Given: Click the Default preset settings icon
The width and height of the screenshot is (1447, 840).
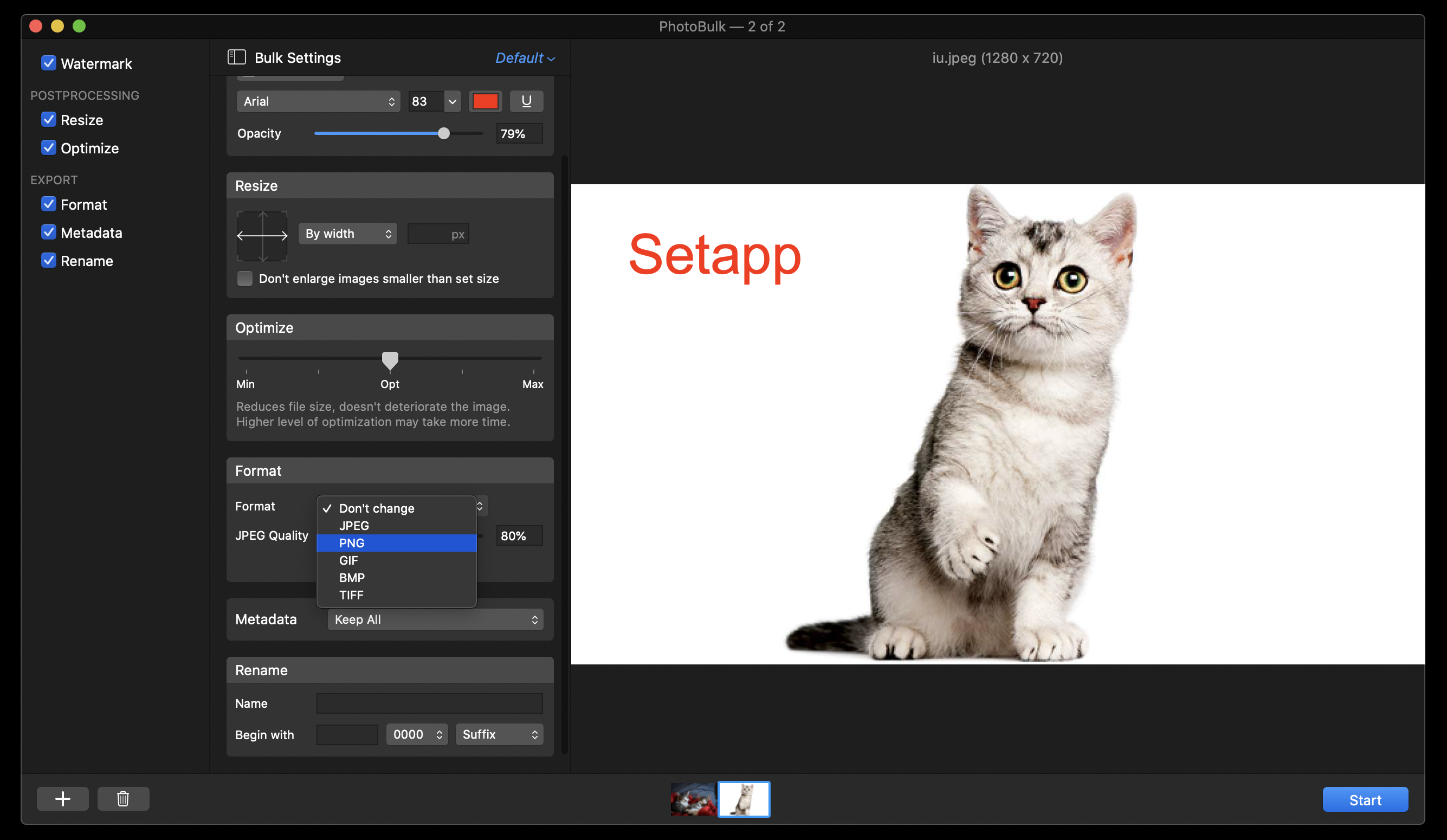Looking at the screenshot, I should [525, 57].
